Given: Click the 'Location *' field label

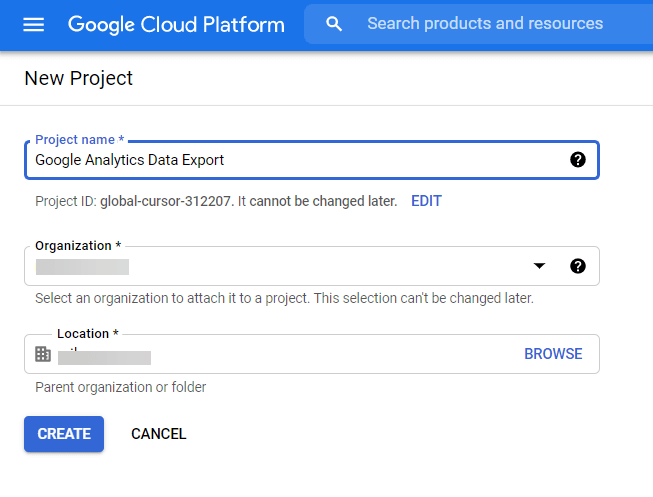Looking at the screenshot, I should pyautogui.click(x=88, y=334).
